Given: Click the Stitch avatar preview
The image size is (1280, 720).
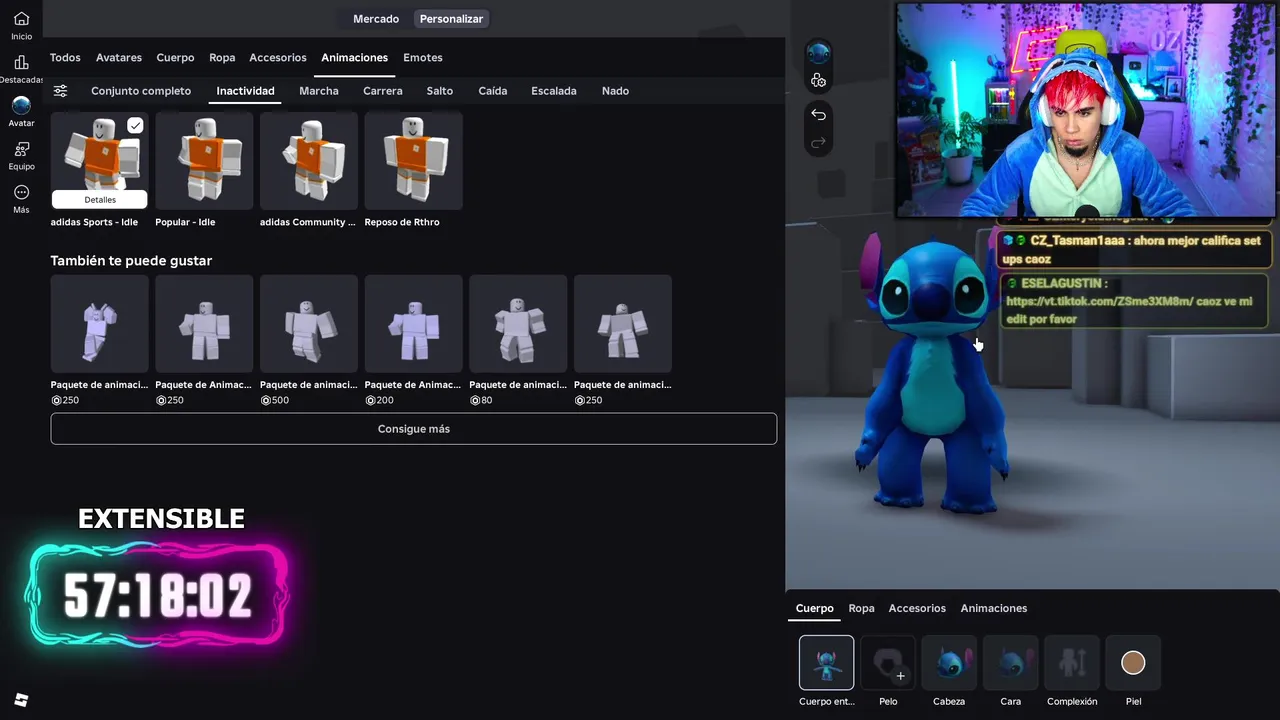Looking at the screenshot, I should click(930, 375).
